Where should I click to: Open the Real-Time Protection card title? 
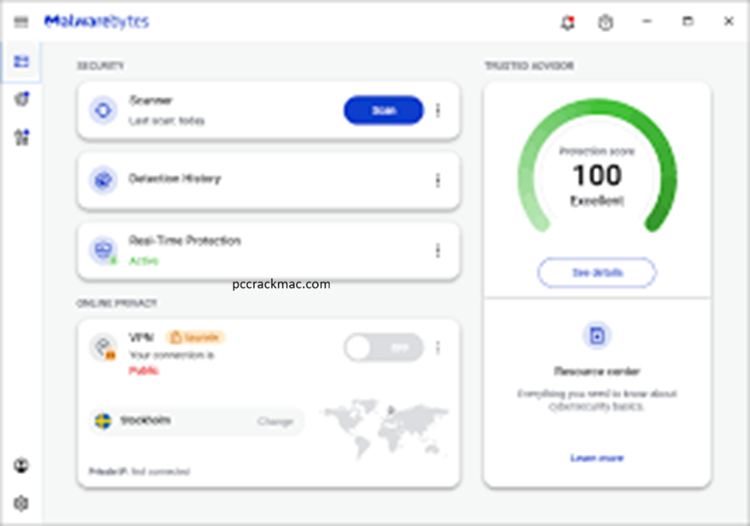click(x=184, y=241)
